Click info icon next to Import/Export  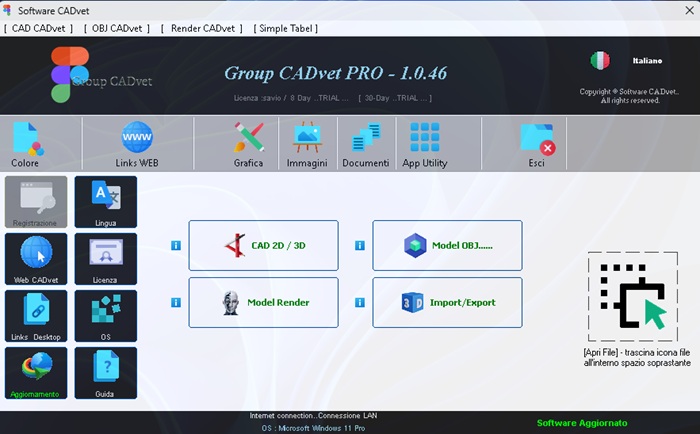point(360,303)
